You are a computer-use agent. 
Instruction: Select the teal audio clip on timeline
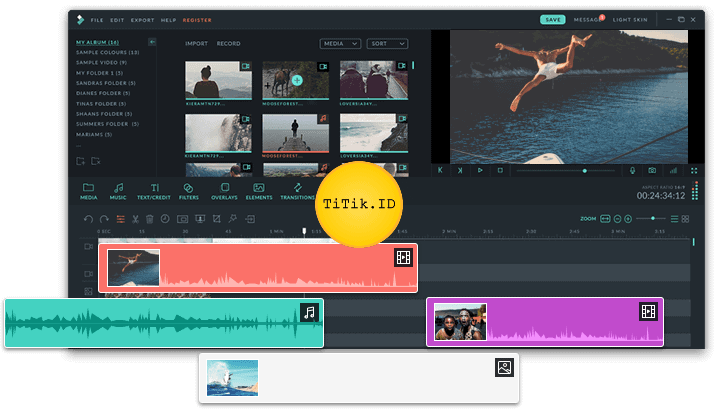pos(164,323)
